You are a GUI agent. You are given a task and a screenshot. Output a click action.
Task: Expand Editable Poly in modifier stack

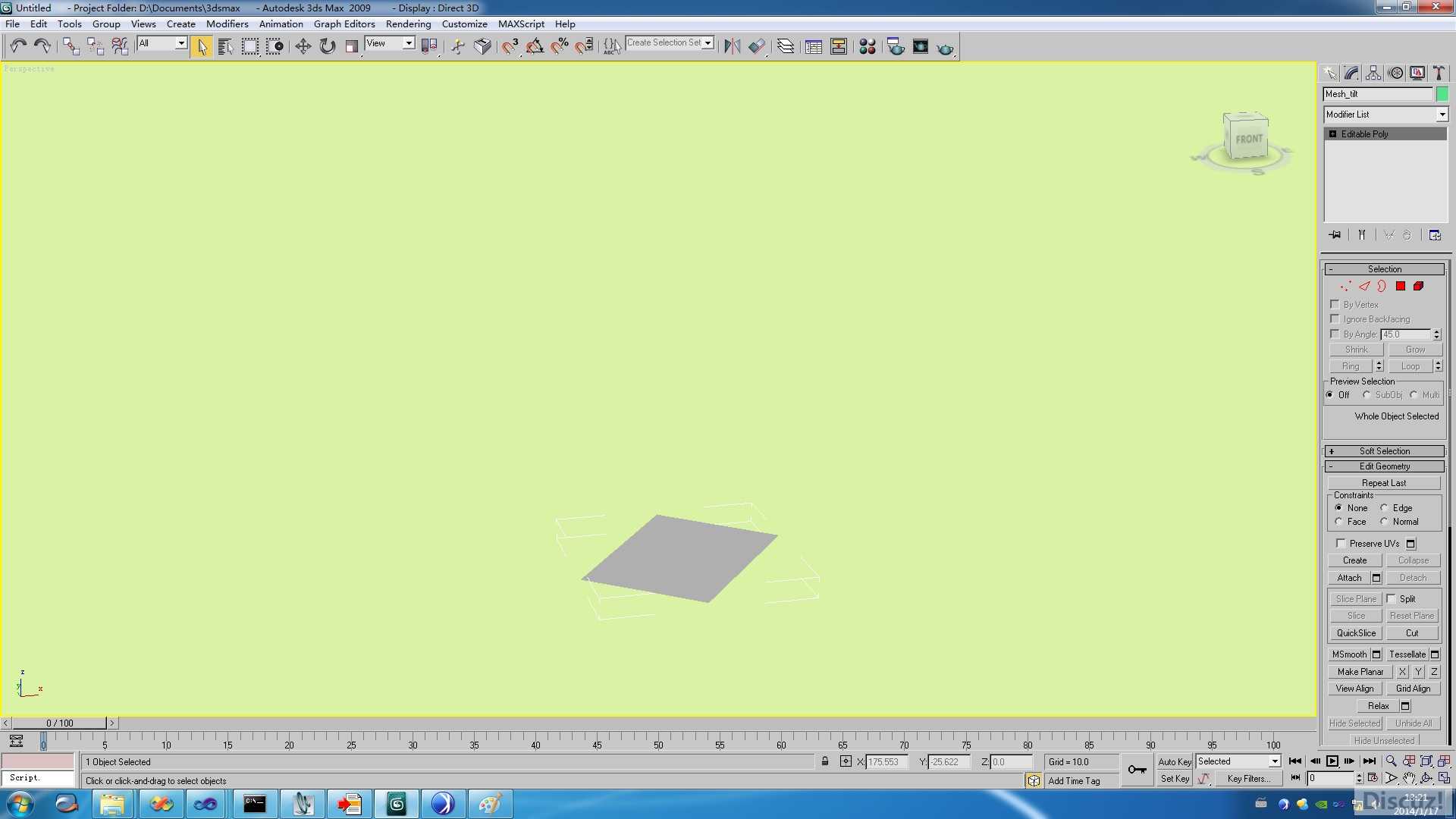(1332, 134)
